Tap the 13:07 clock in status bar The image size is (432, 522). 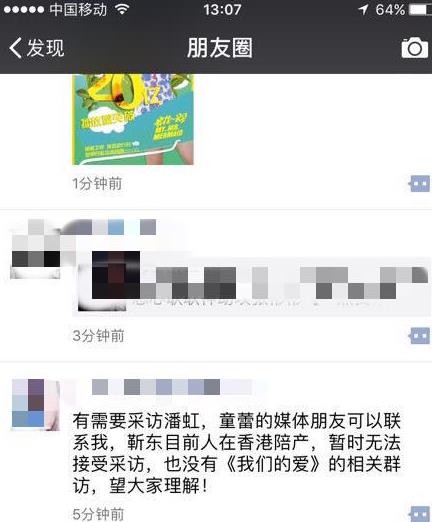[x=222, y=9]
